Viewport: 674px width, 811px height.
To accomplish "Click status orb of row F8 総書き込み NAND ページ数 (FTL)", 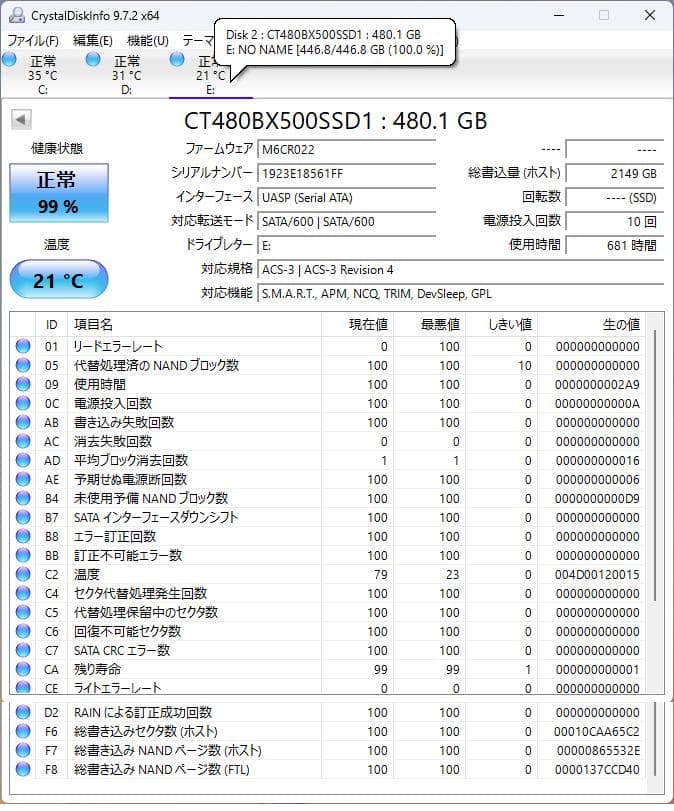I will 23,769.
